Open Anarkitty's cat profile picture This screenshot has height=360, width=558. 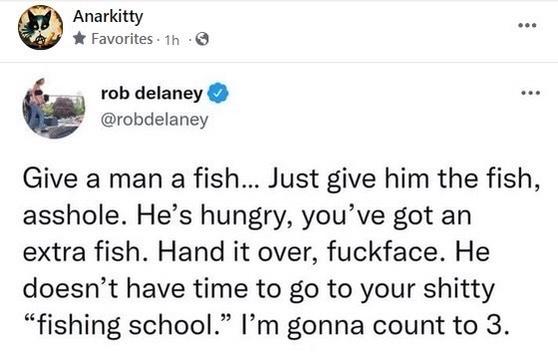[x=41, y=27]
